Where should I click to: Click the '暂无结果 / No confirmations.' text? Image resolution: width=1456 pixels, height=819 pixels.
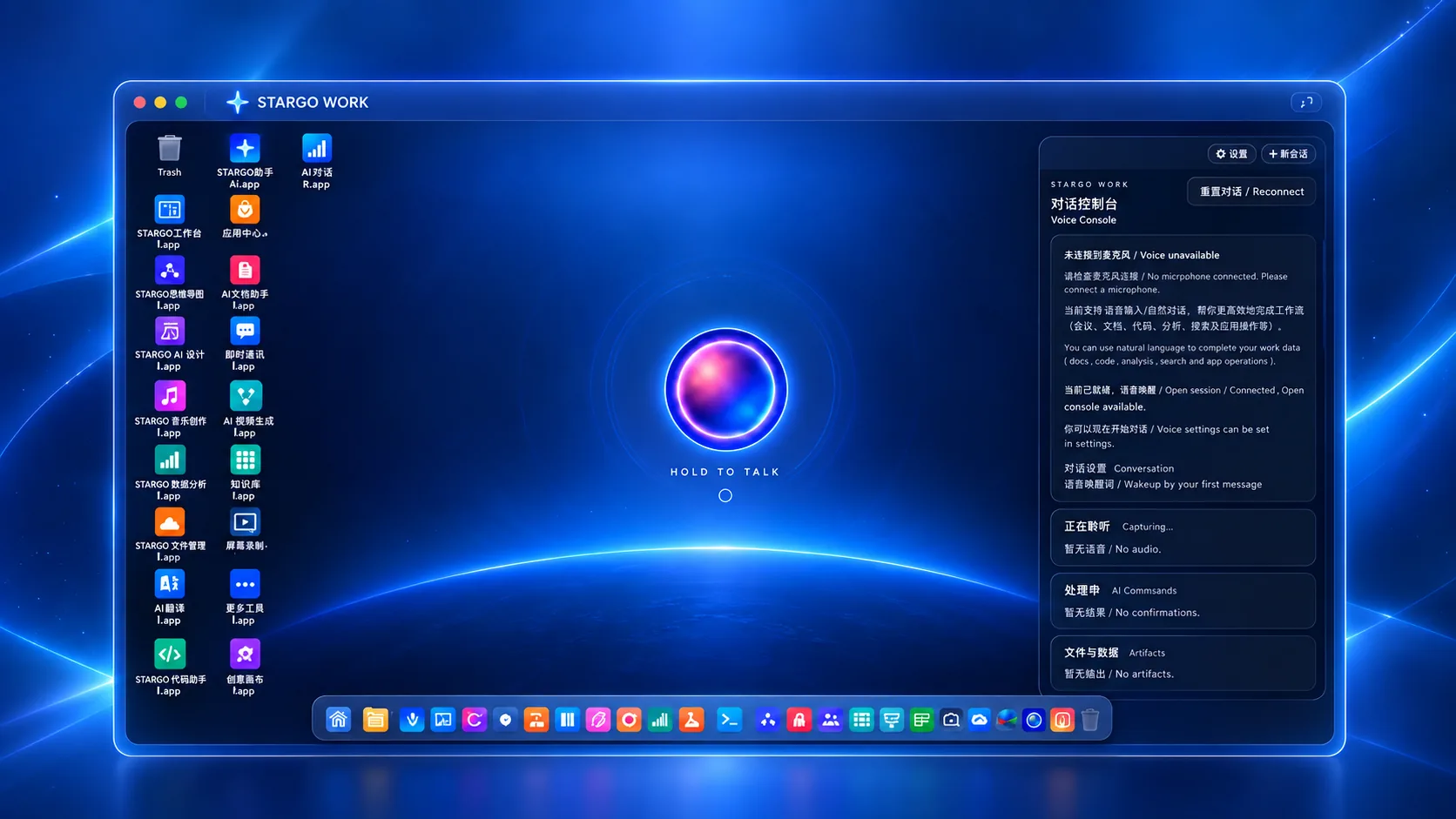coord(1132,613)
